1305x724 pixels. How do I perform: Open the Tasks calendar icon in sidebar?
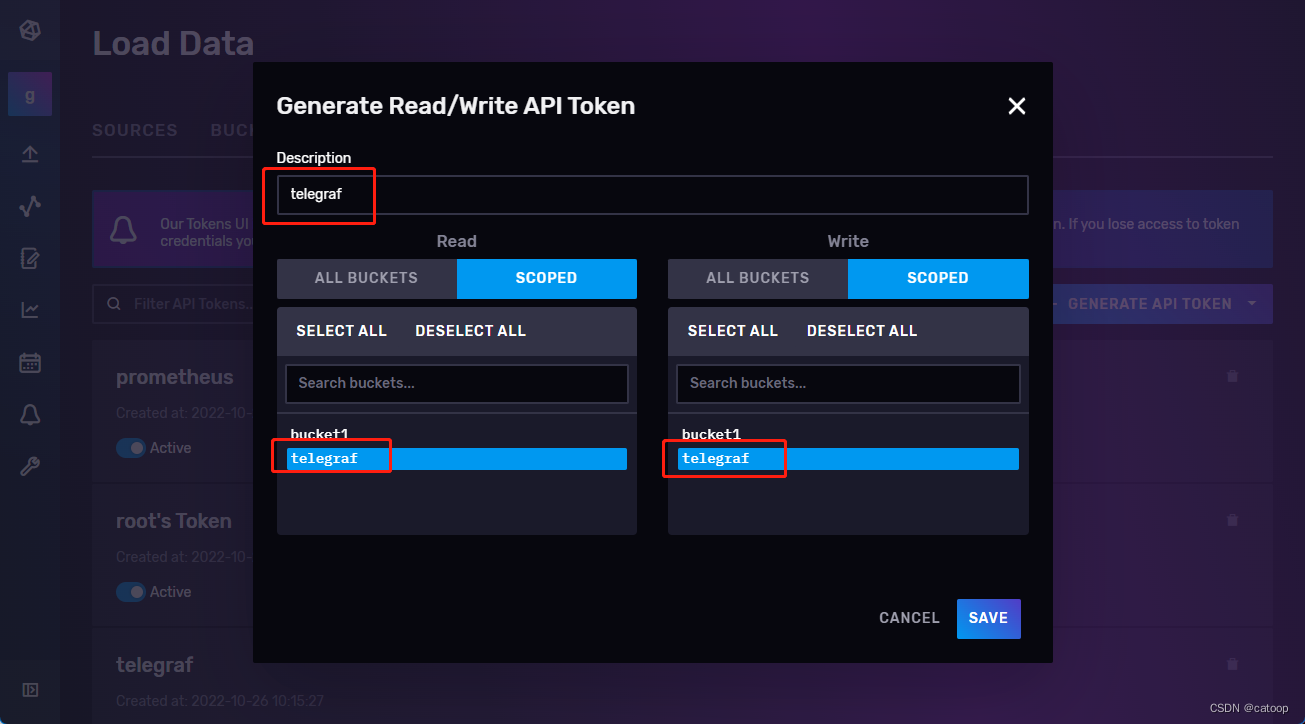tap(30, 362)
